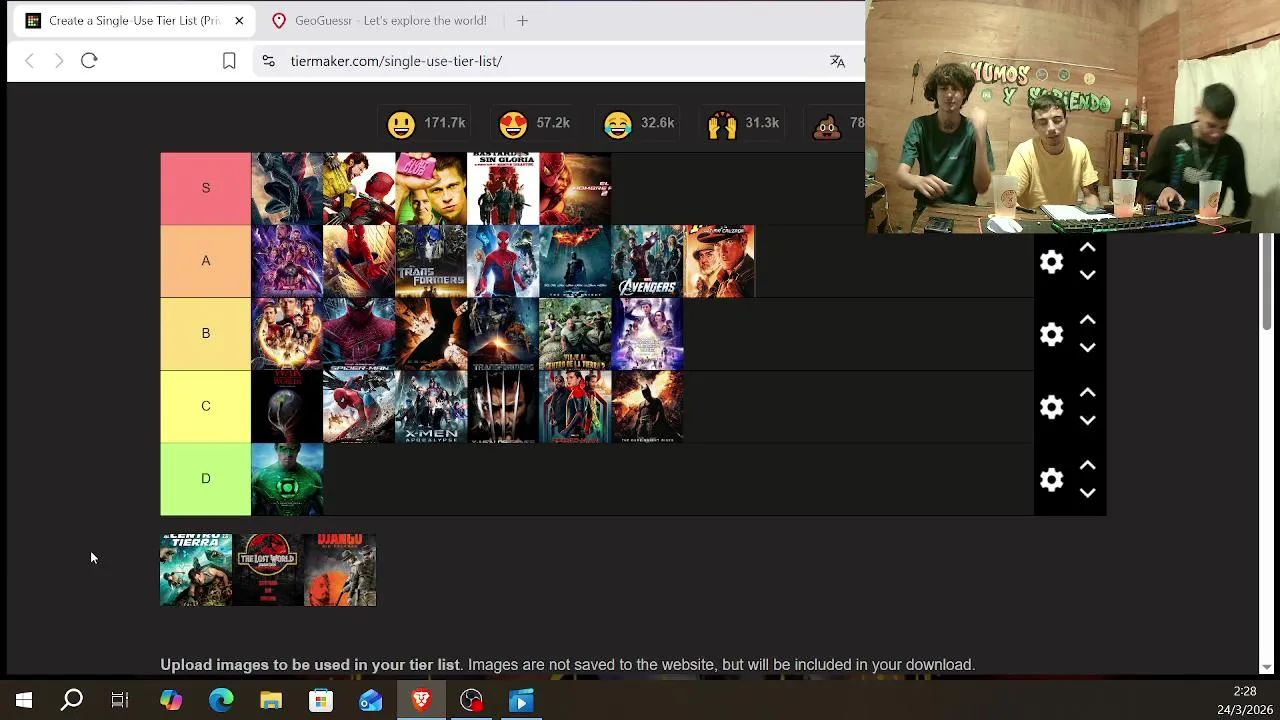
Task: Go forward using browser forward arrow
Action: click(x=59, y=61)
